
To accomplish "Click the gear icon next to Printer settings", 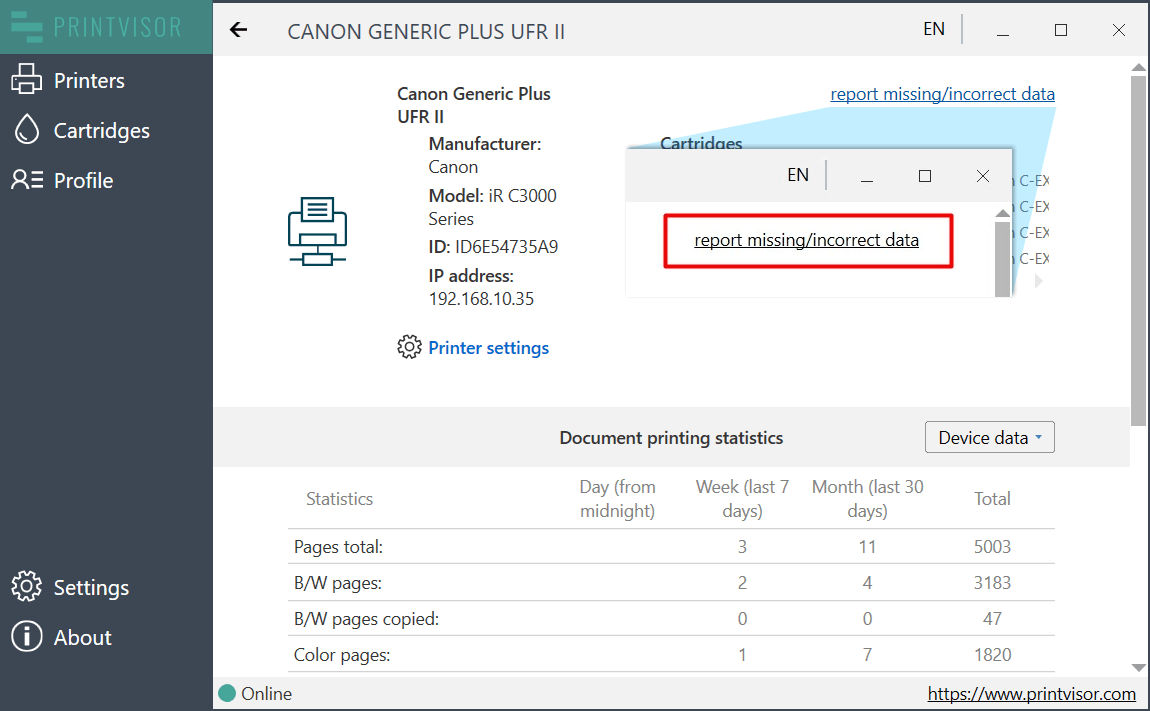I will [x=409, y=346].
